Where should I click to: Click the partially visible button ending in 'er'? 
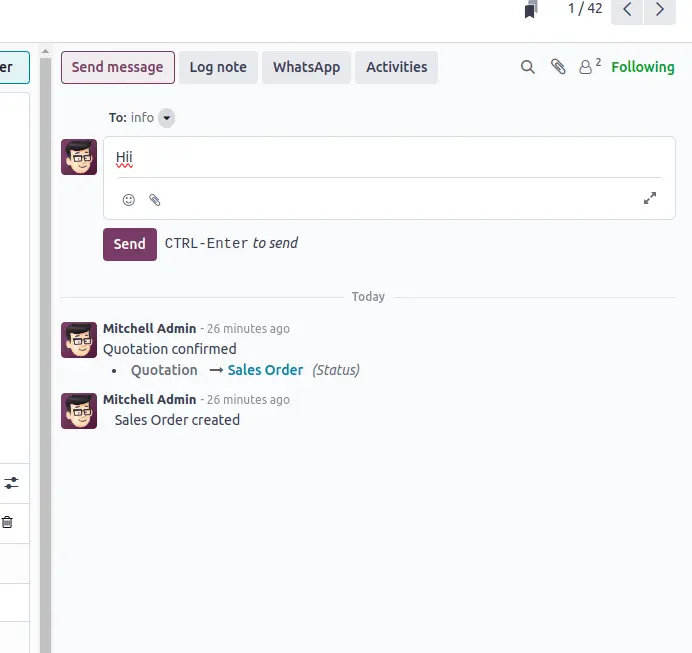(x=15, y=68)
